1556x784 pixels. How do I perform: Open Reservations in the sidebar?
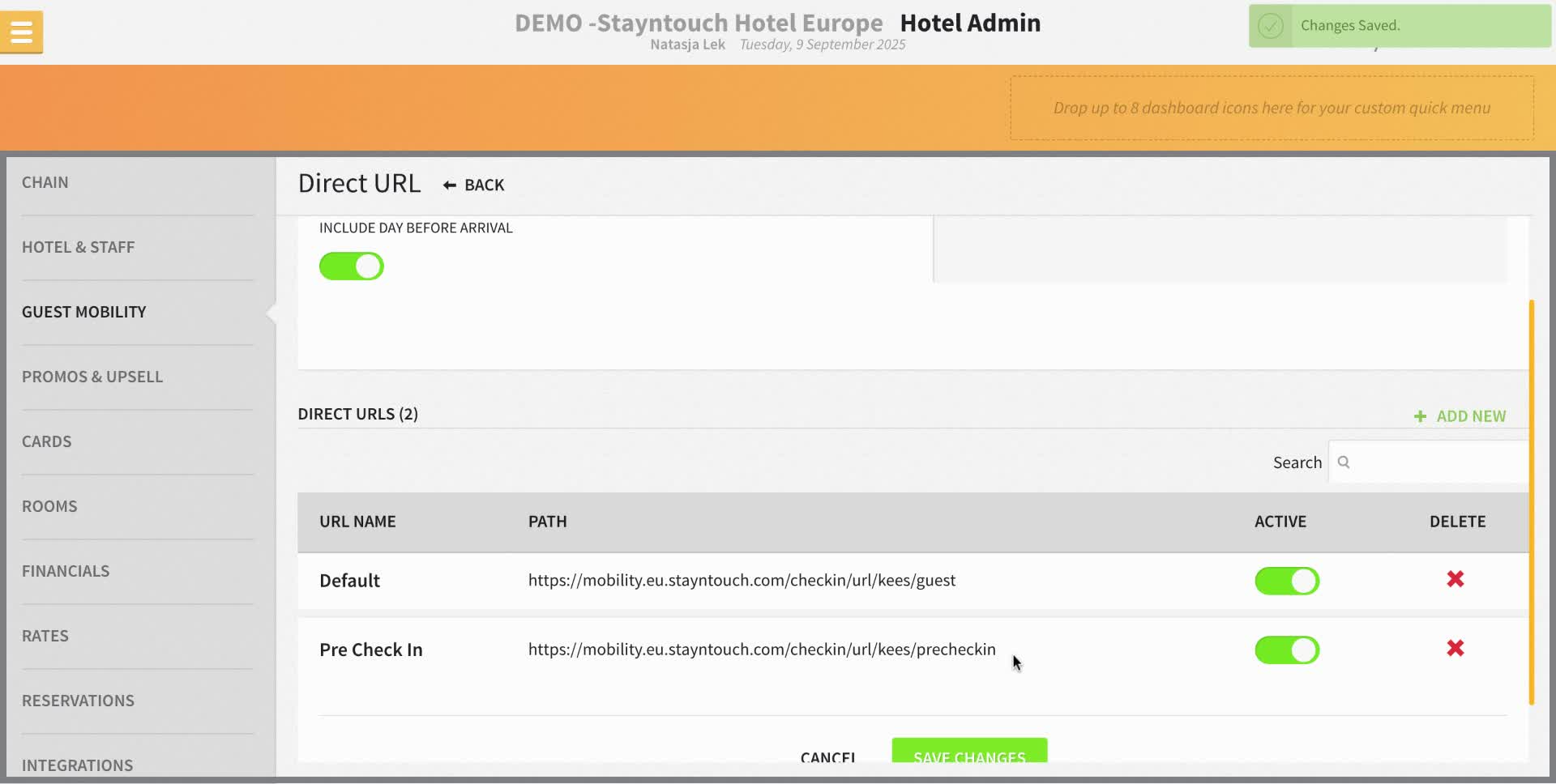coord(79,701)
